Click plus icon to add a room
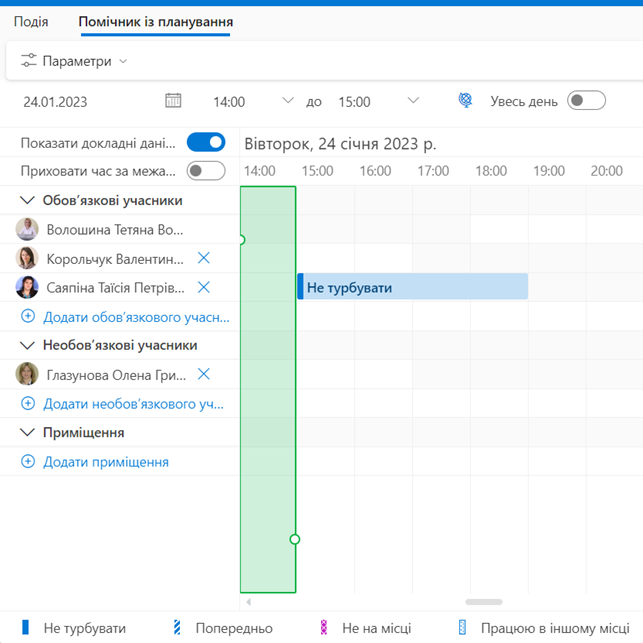The image size is (643, 643). coord(28,462)
